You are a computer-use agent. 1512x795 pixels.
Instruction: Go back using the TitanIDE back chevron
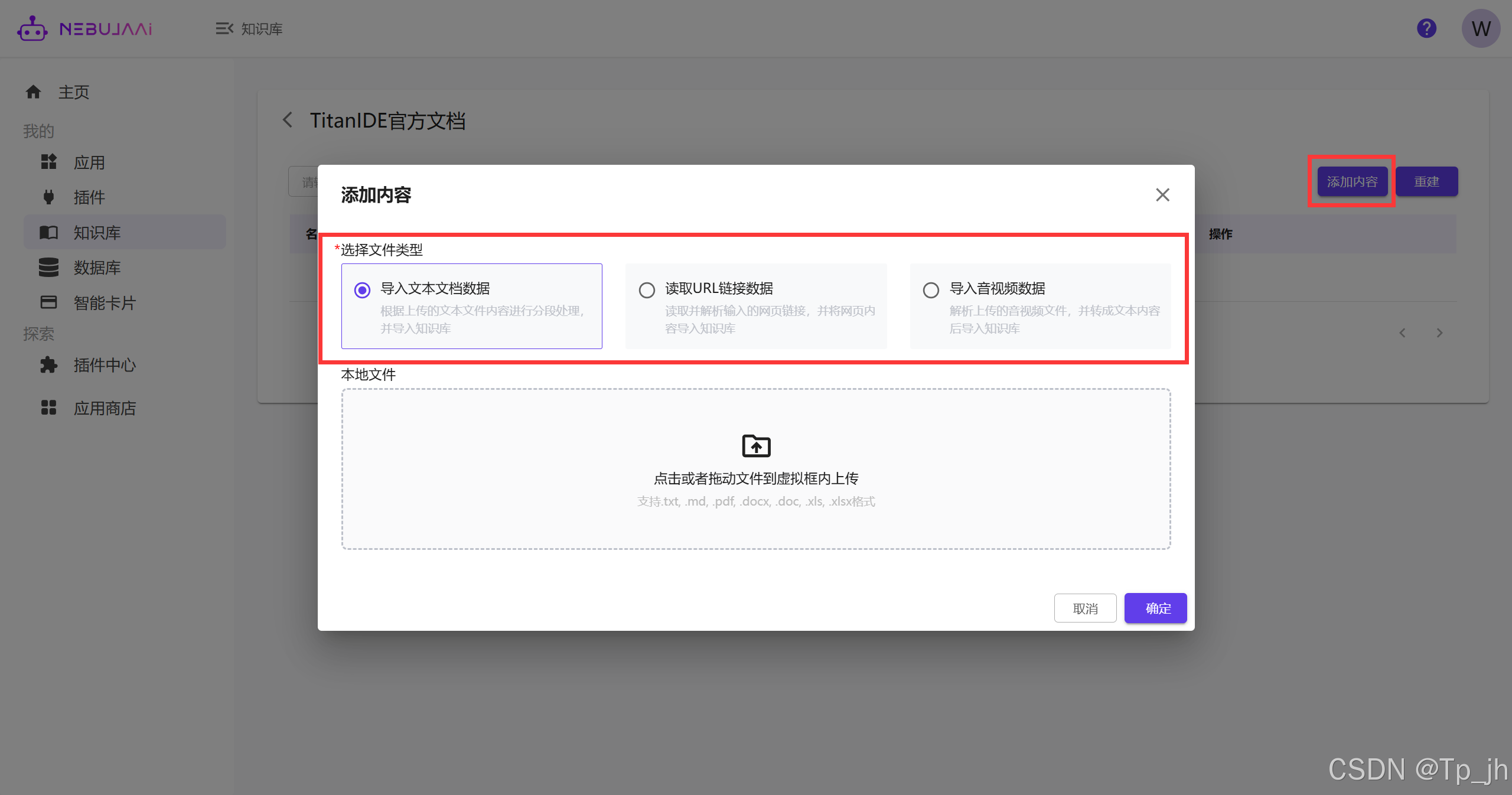[x=288, y=120]
